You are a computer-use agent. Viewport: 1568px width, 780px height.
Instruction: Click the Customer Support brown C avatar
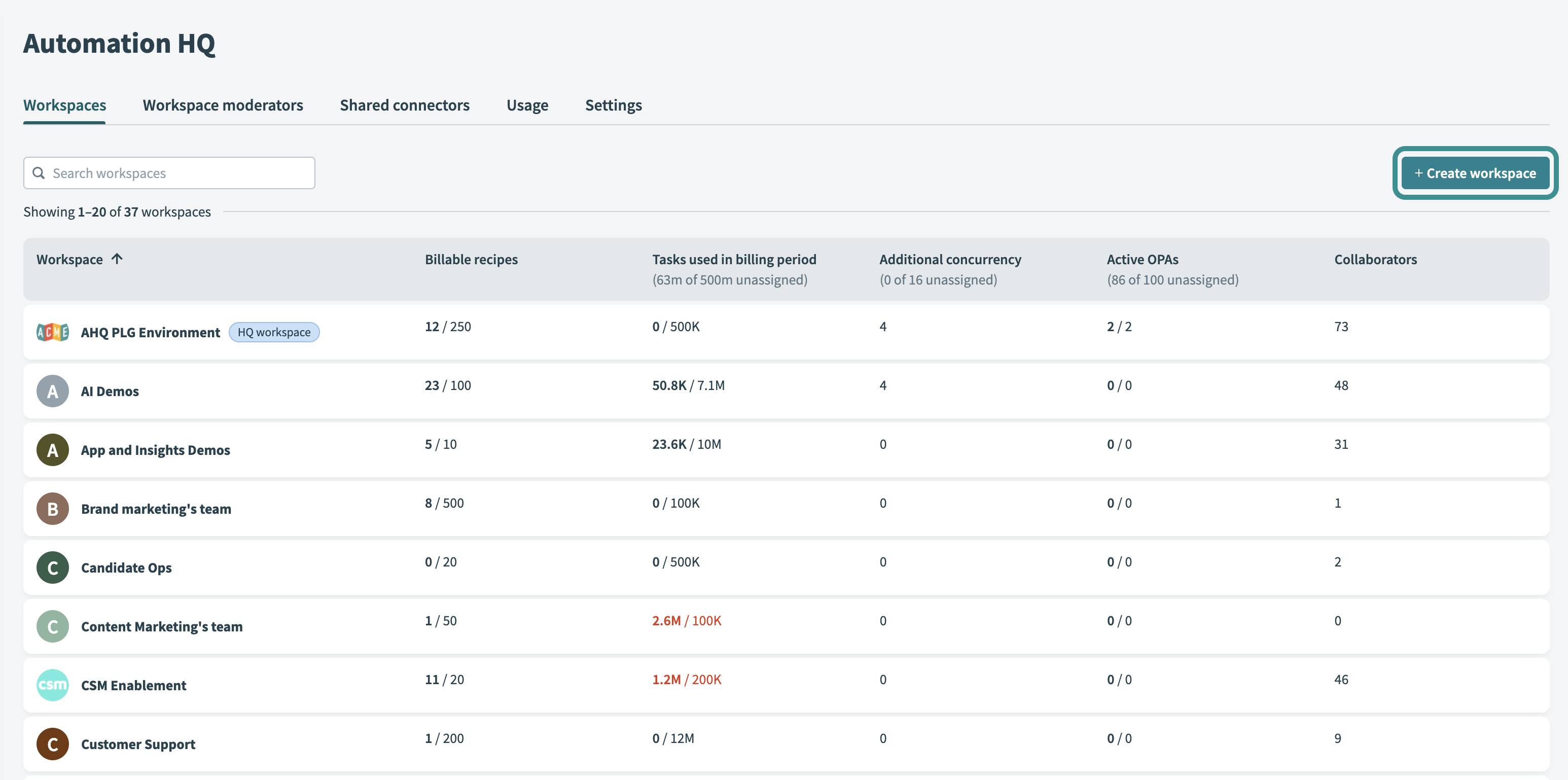[52, 744]
